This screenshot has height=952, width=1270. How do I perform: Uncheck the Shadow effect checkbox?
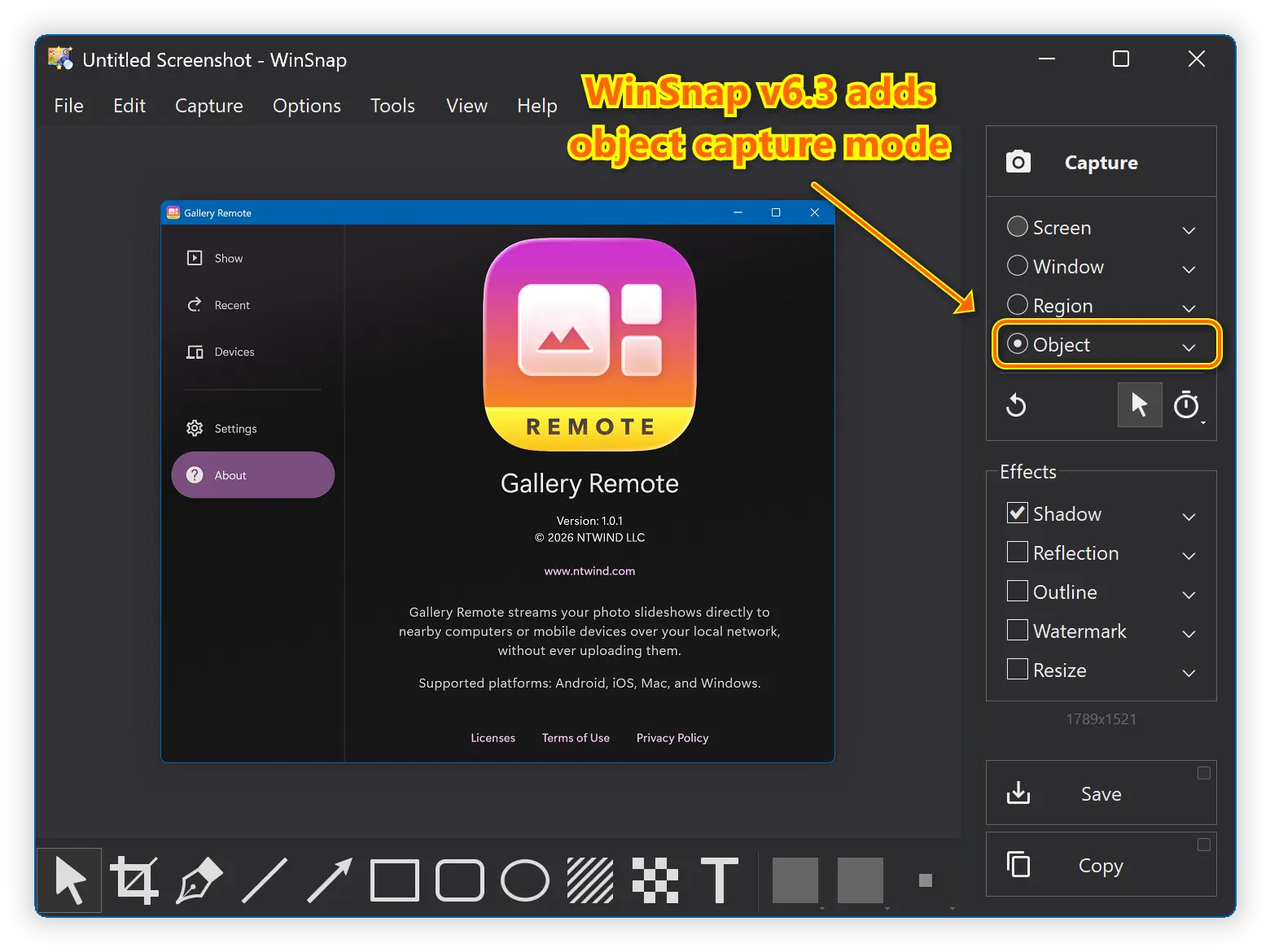[1018, 513]
